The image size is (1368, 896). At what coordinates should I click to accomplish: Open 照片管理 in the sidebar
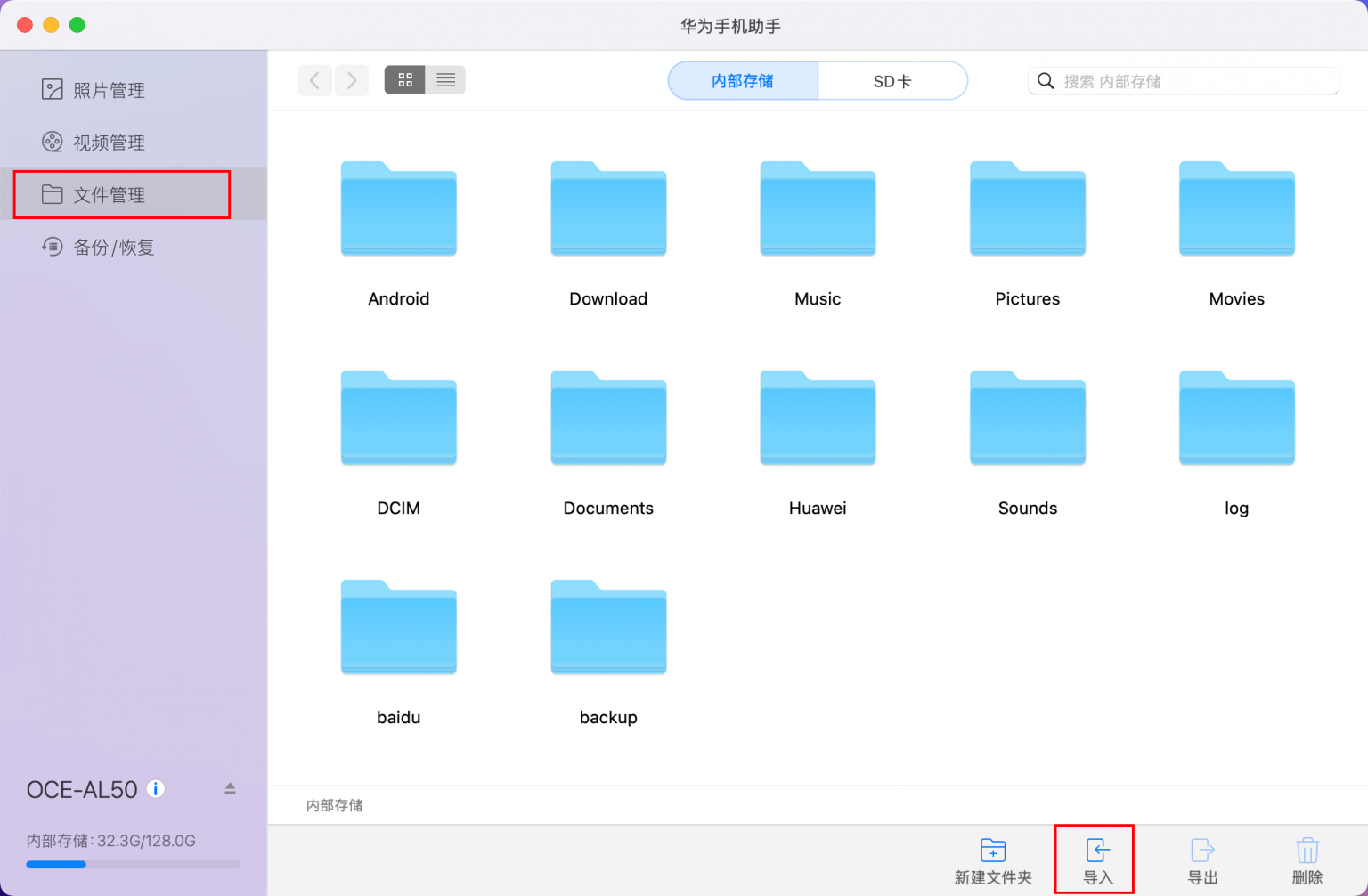pyautogui.click(x=110, y=89)
